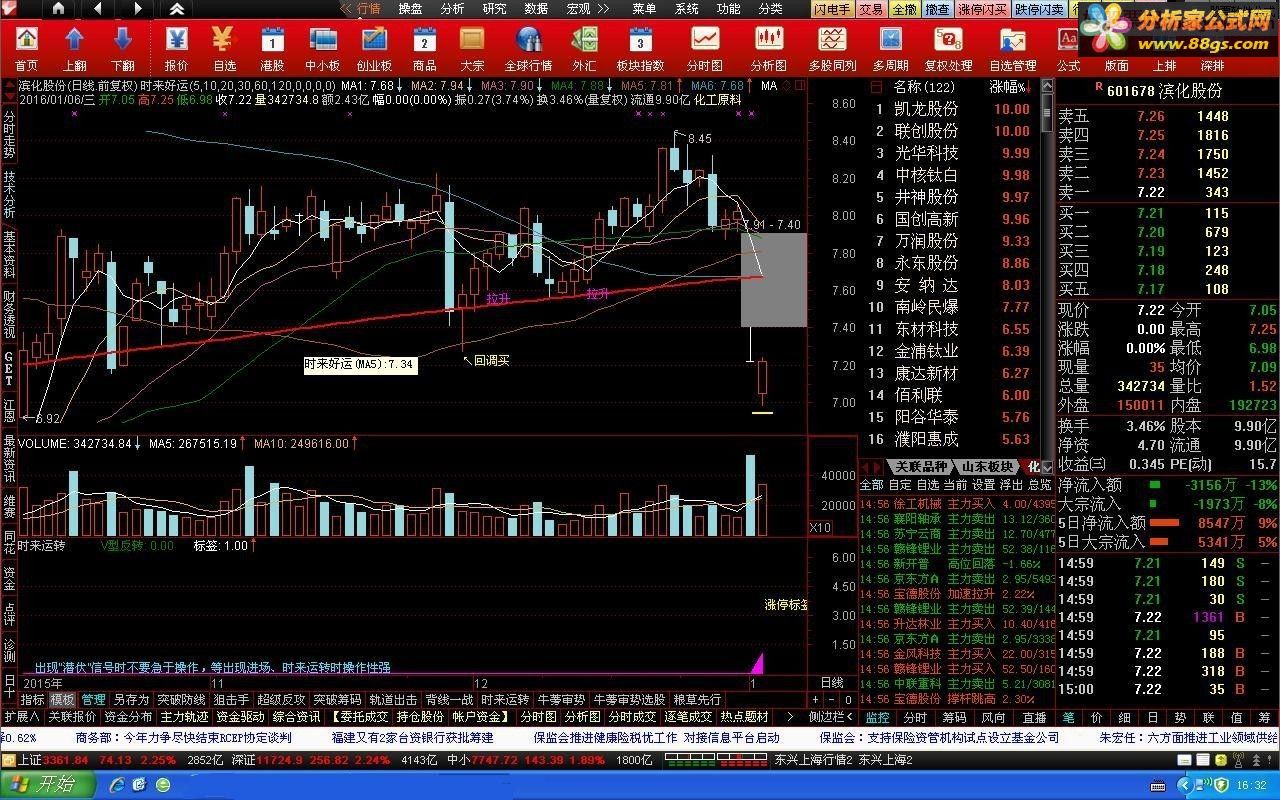Select the 山东板块 sector tab
This screenshot has width=1280, height=800.
point(987,467)
